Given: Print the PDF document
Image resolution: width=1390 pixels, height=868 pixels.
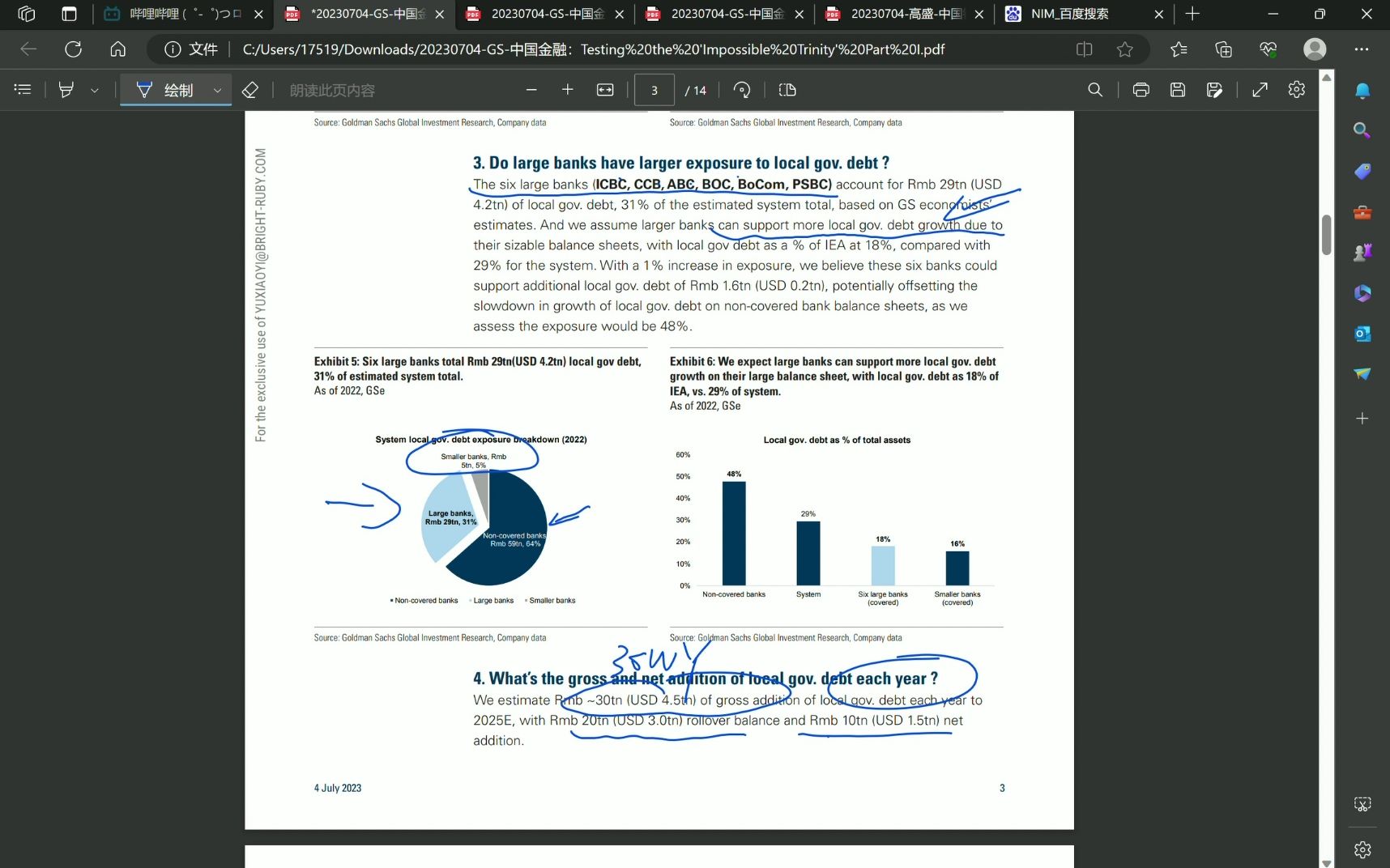Looking at the screenshot, I should pos(1141,90).
